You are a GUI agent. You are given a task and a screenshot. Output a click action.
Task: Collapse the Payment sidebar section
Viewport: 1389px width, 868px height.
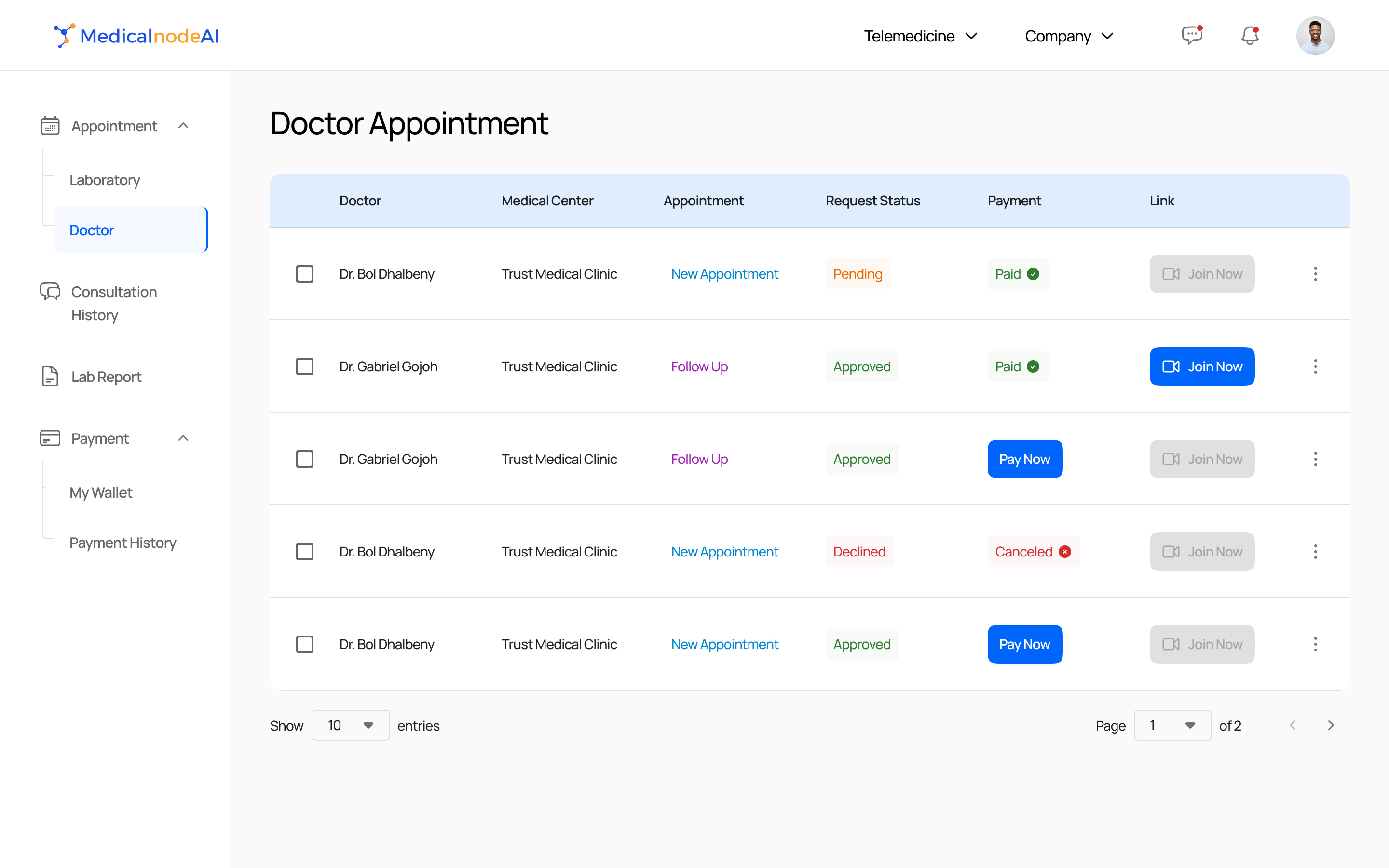pos(183,438)
